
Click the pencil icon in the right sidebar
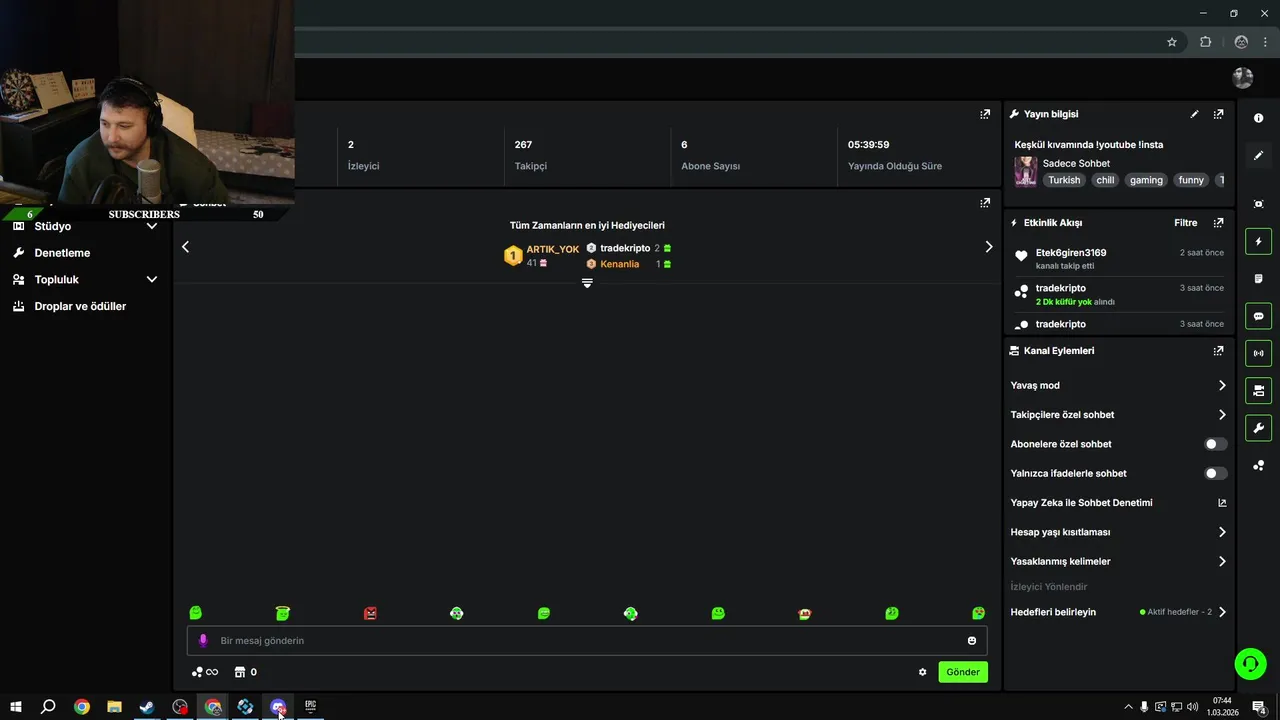(x=1258, y=156)
